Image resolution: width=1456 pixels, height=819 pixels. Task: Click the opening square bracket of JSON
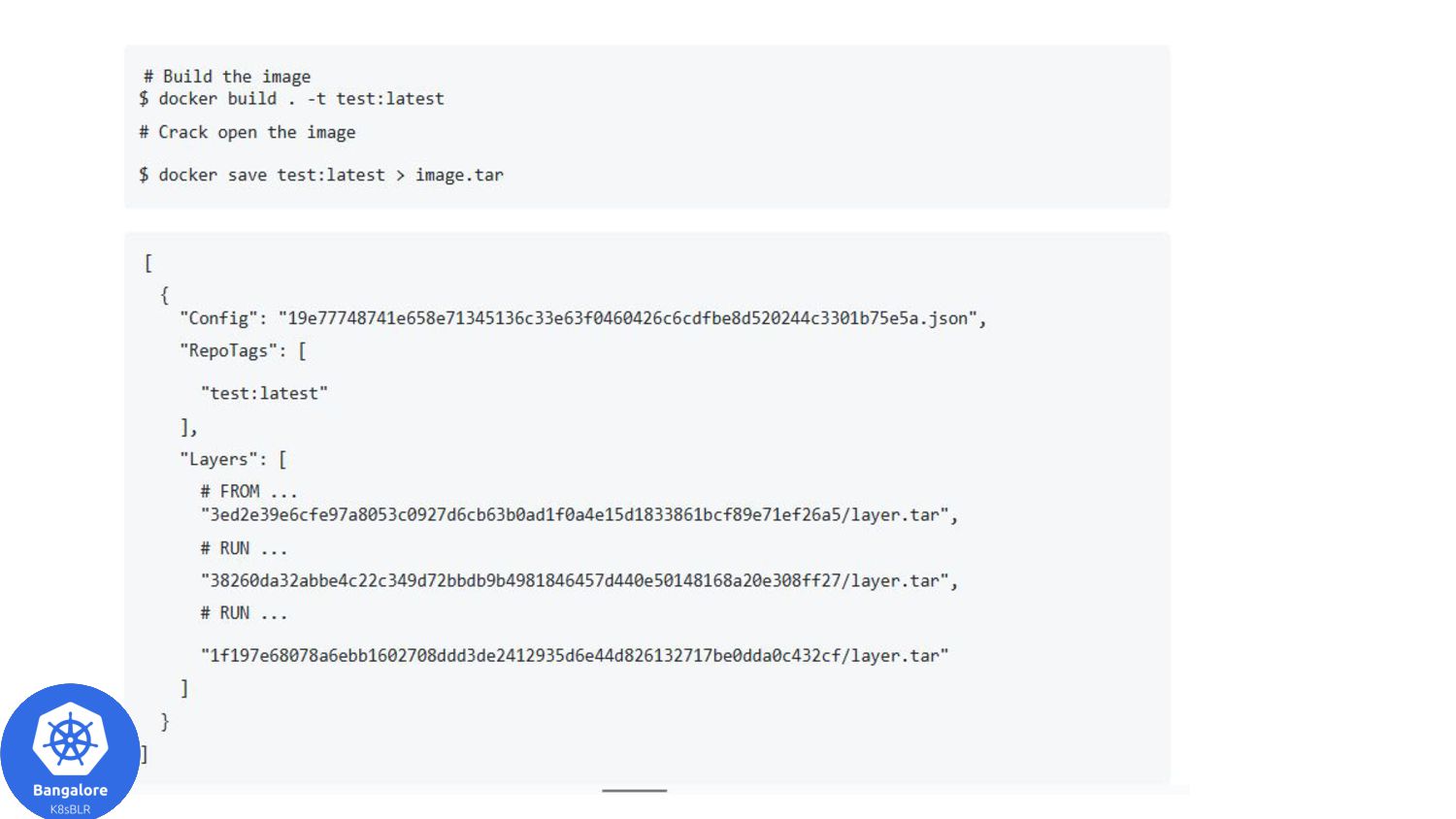(149, 263)
